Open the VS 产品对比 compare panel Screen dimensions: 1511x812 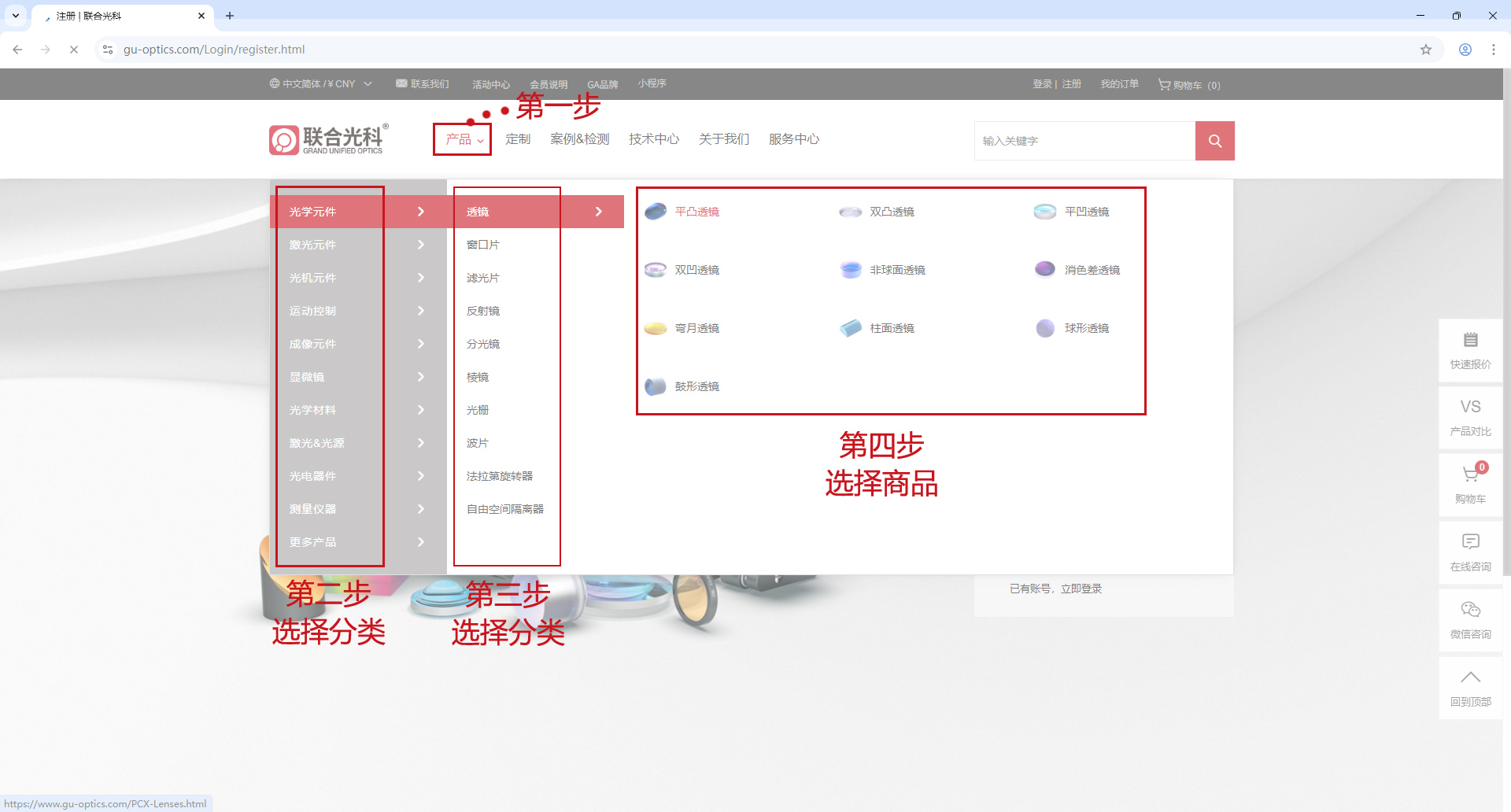1470,417
